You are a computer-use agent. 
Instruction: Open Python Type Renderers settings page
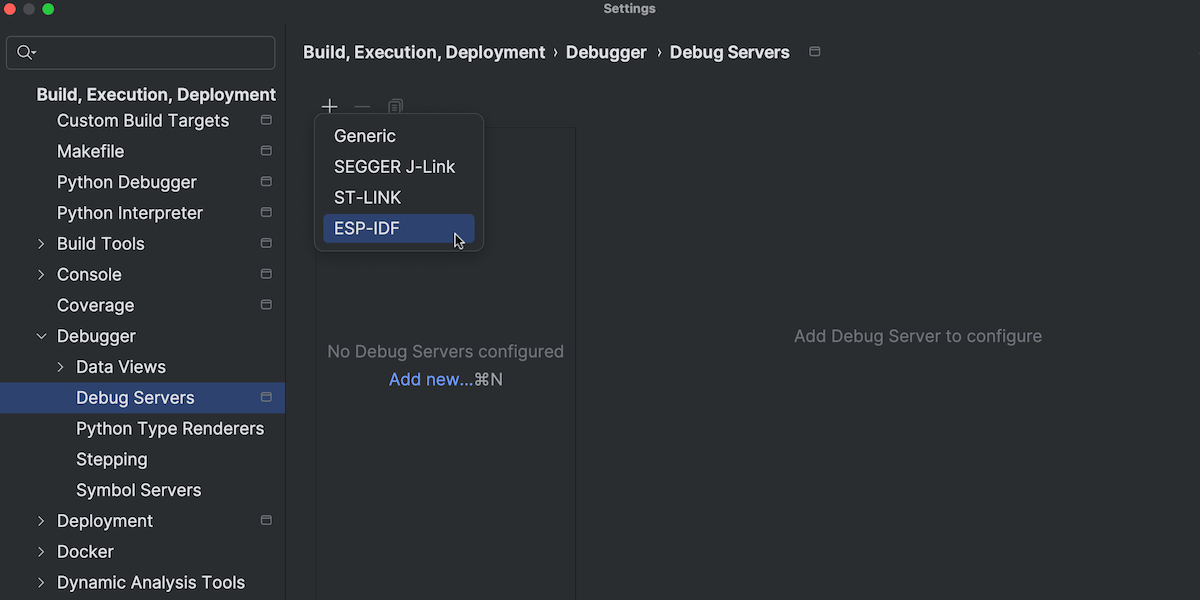[x=170, y=429]
